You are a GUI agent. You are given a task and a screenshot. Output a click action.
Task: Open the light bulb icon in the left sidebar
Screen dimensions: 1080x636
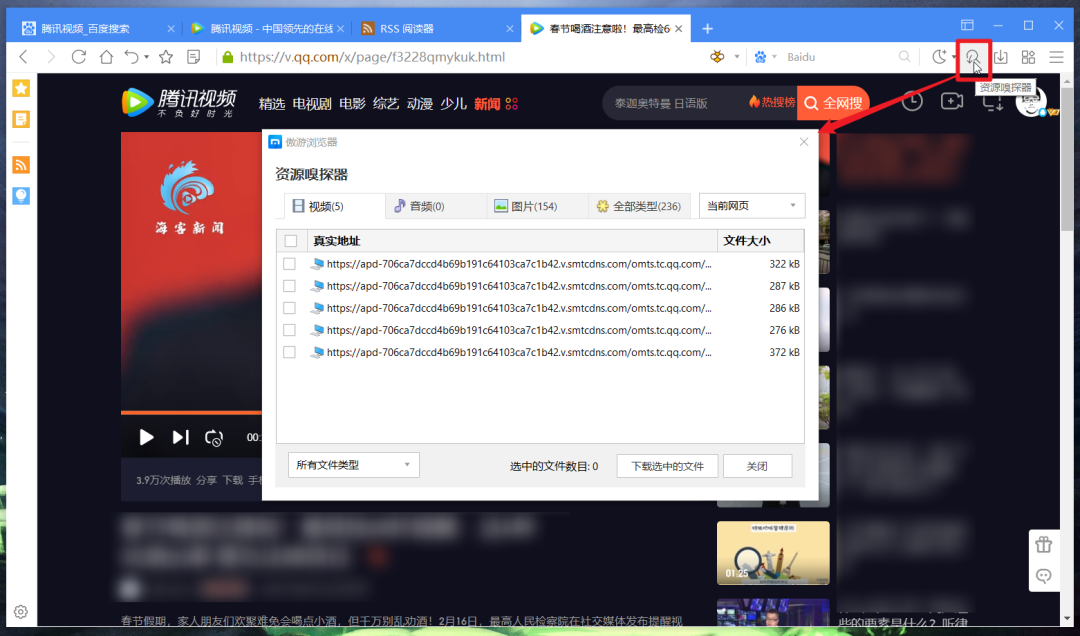[21, 196]
